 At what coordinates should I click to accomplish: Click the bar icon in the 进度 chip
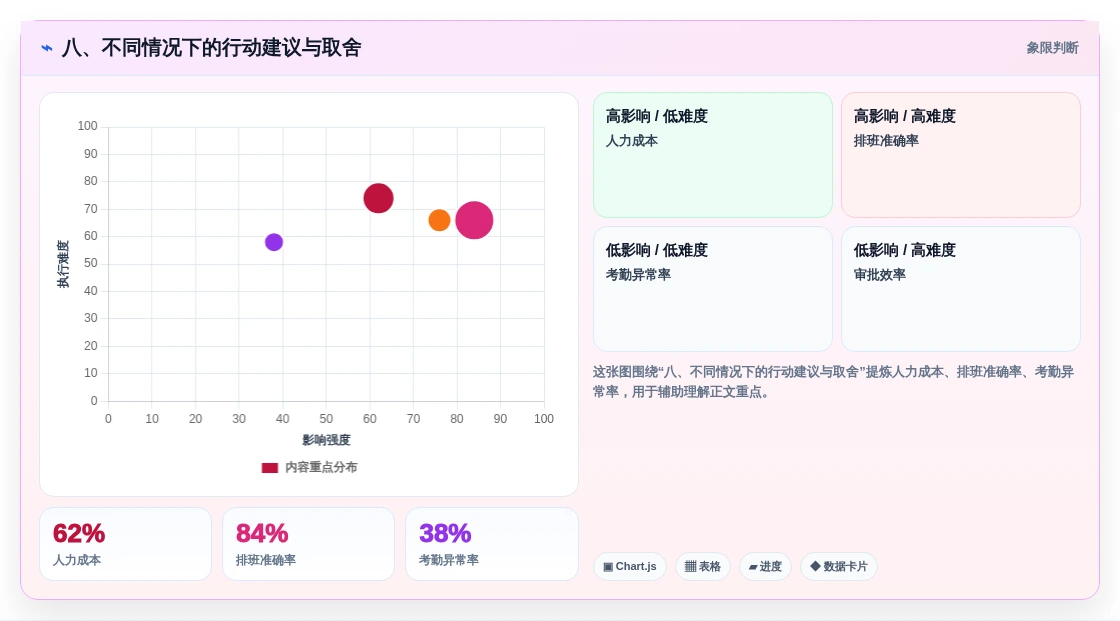tap(753, 567)
